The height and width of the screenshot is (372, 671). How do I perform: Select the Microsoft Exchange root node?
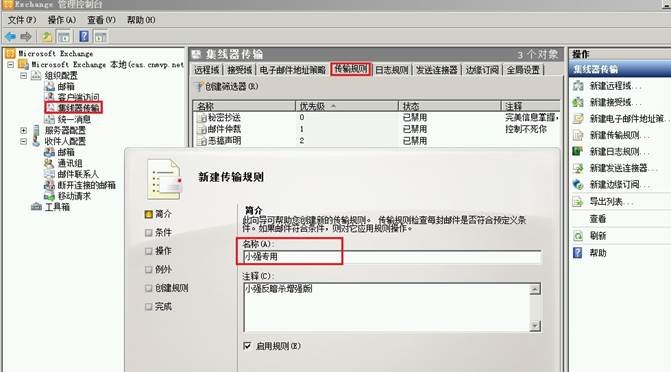coord(55,54)
